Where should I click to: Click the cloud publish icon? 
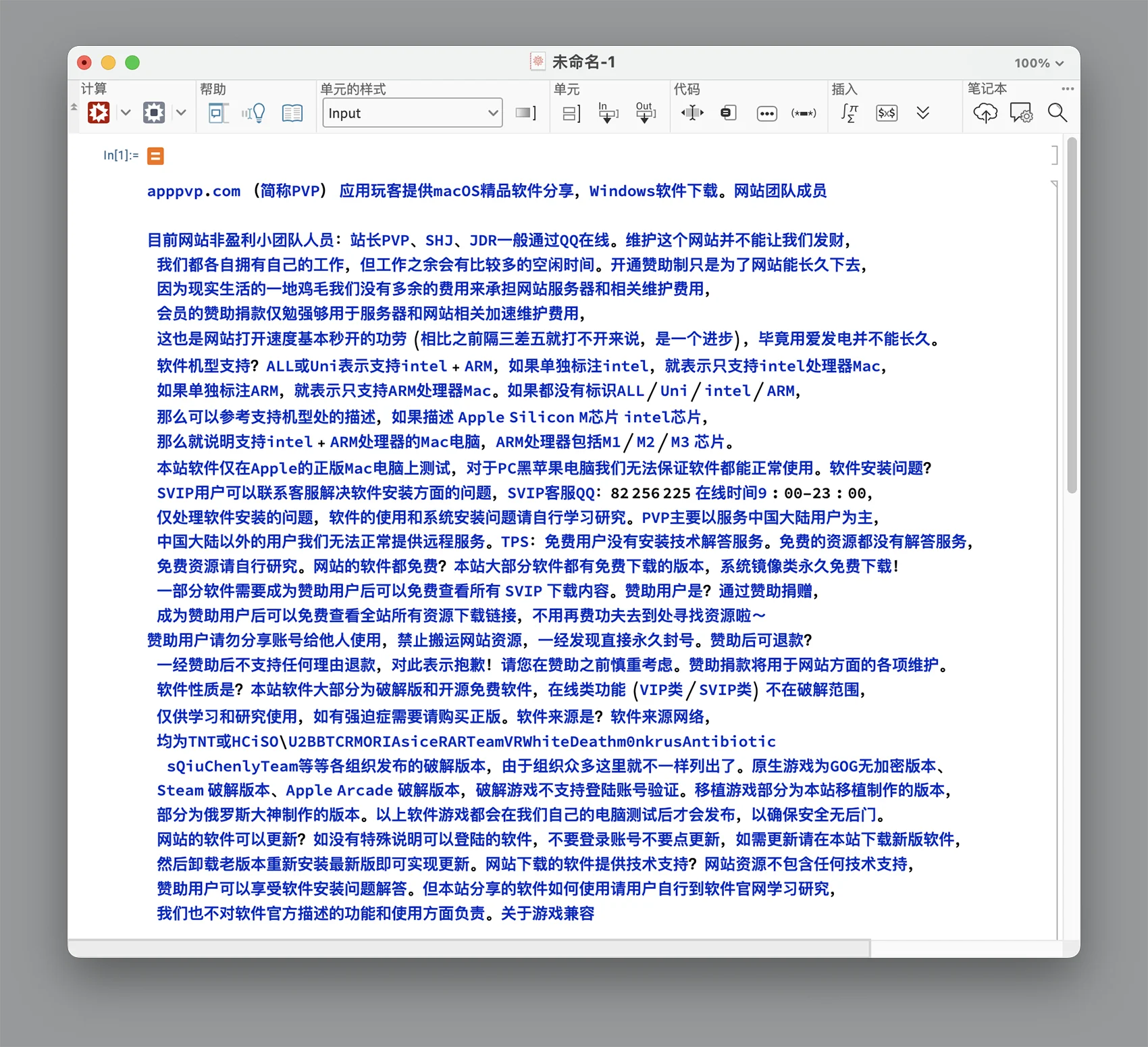click(985, 113)
